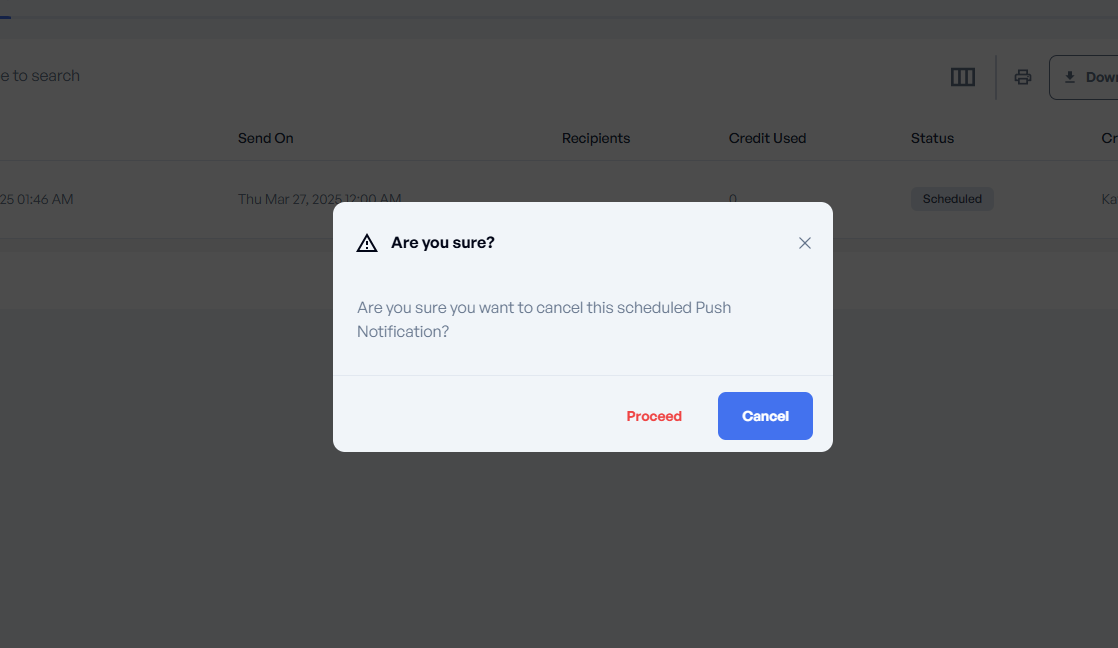This screenshot has height=648, width=1118.
Task: Click the column layout icon
Action: pos(962,77)
